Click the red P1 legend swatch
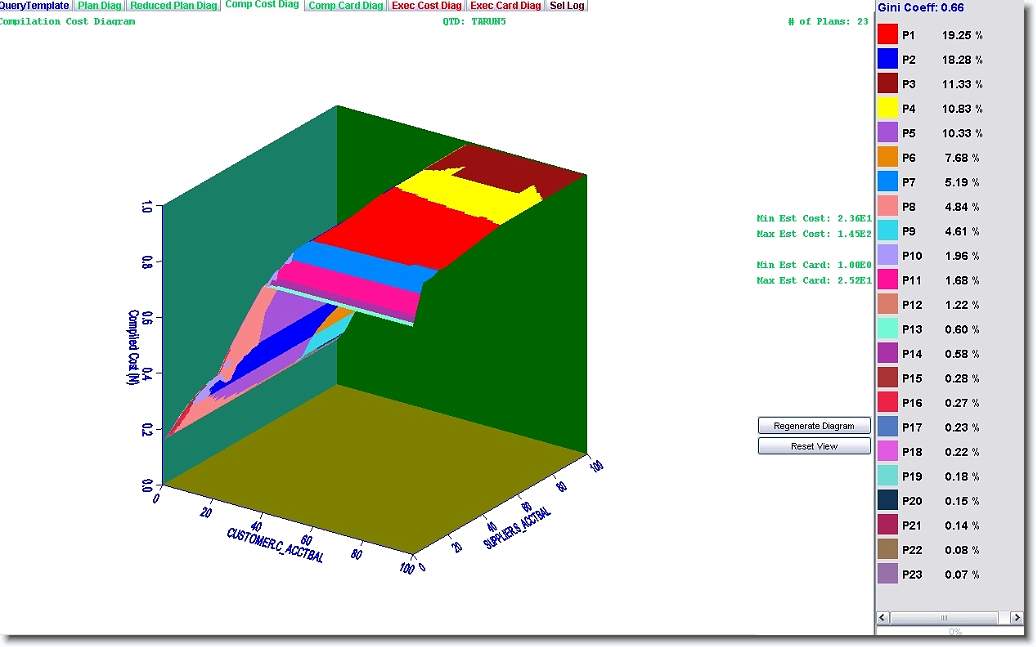 pyautogui.click(x=887, y=35)
